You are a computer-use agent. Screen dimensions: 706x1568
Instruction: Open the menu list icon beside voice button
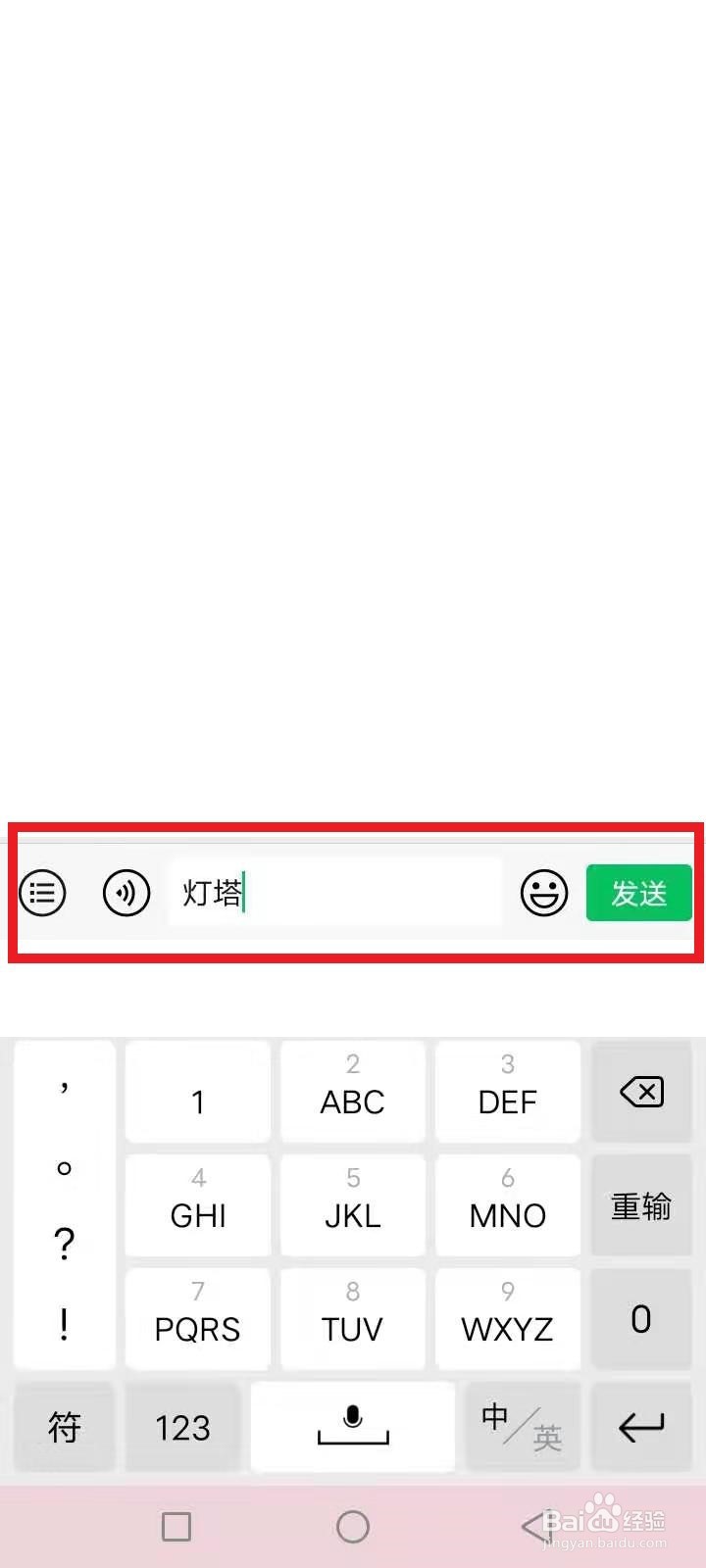point(42,893)
